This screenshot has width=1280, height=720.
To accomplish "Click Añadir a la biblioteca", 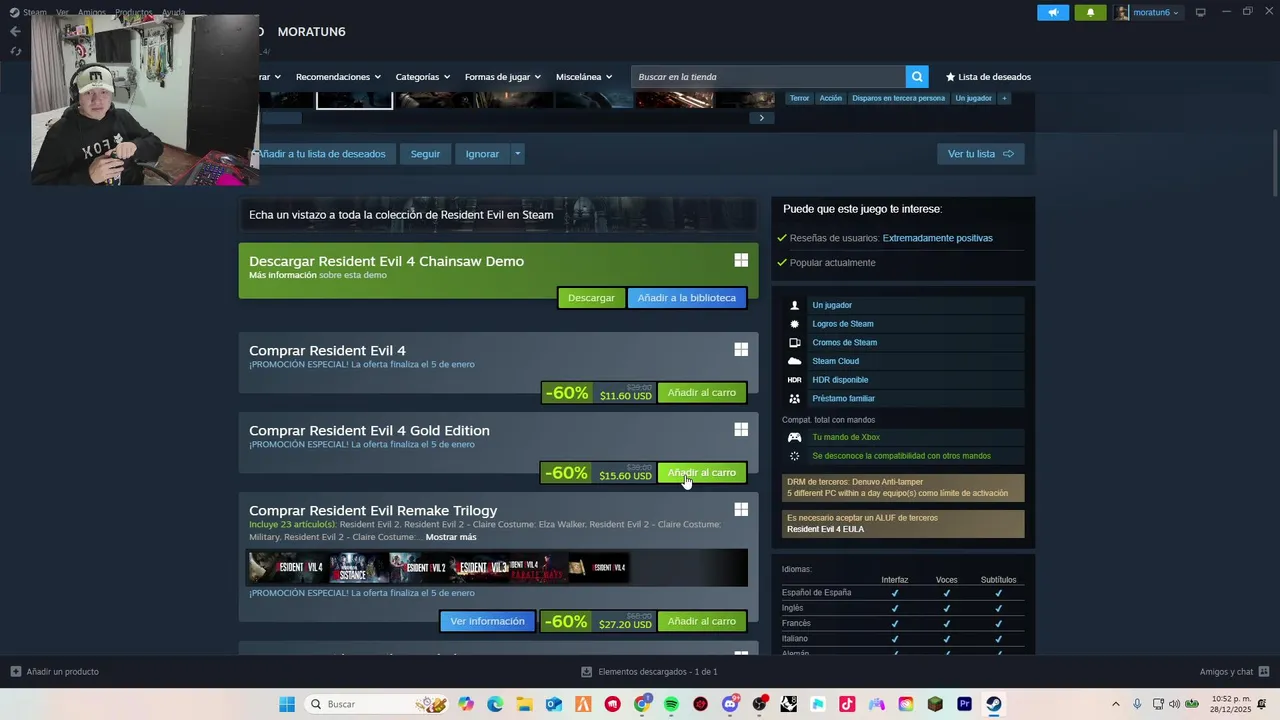I will pos(686,298).
